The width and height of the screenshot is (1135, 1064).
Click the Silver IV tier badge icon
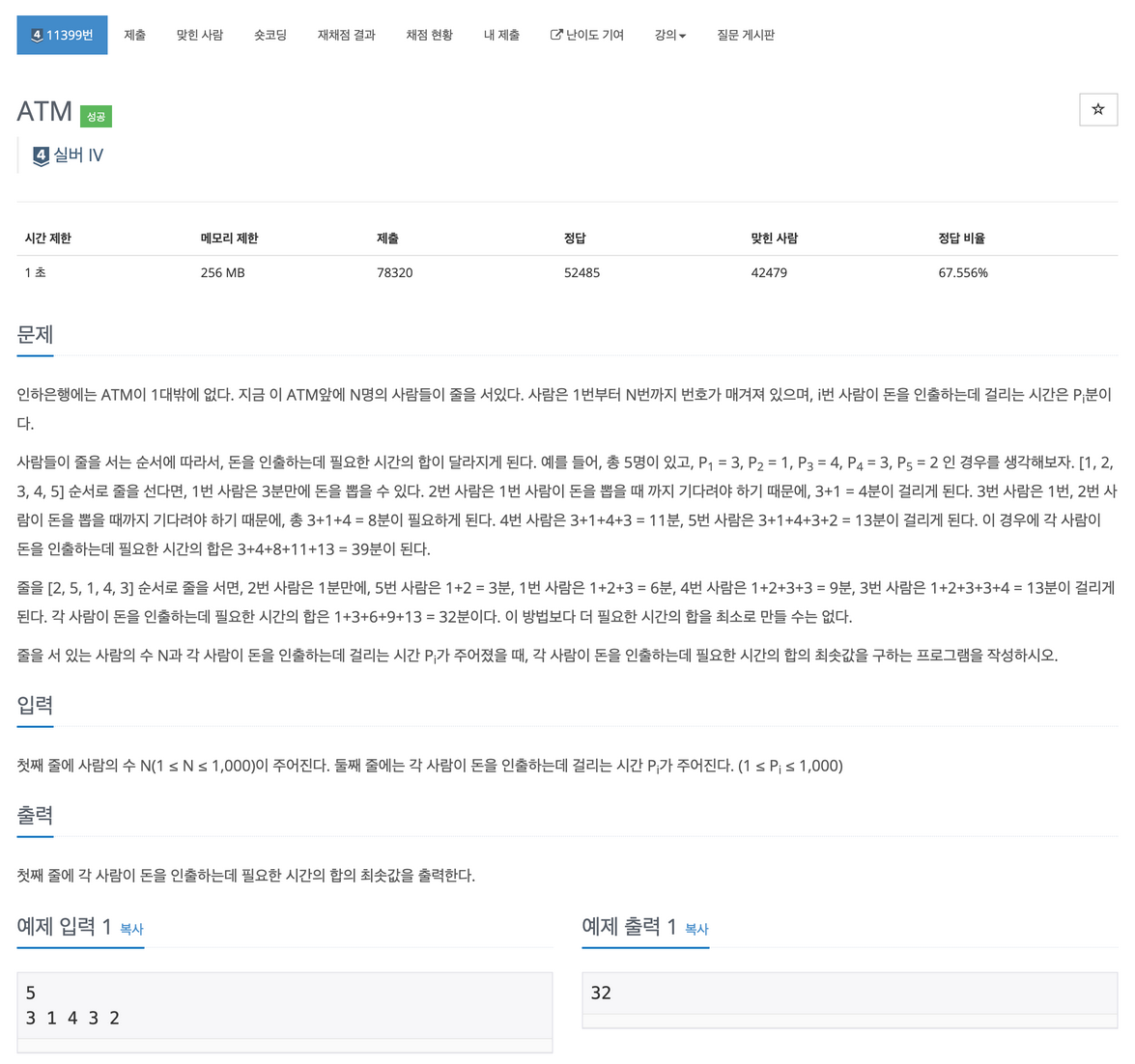click(42, 155)
